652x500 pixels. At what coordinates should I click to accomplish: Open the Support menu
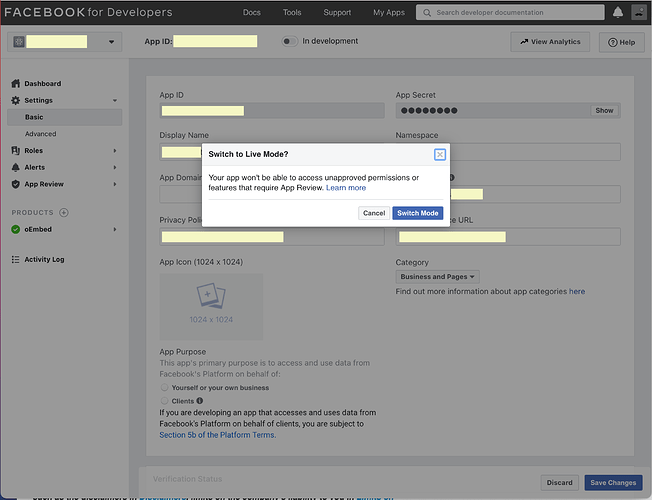point(337,12)
